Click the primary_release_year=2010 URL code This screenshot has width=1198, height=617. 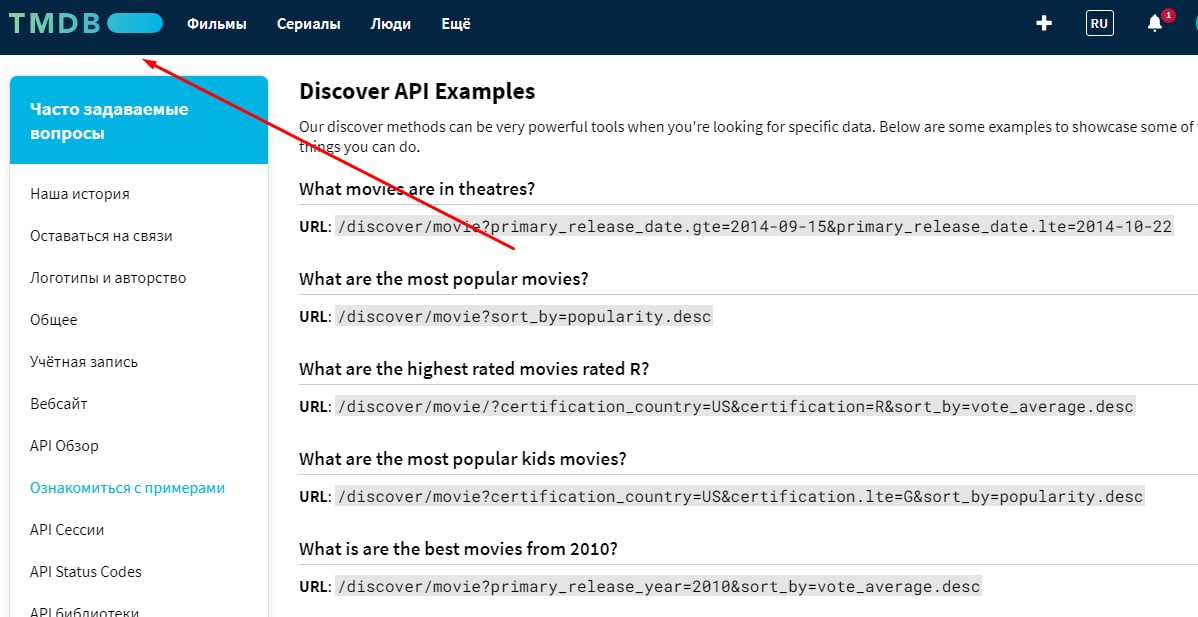[x=658, y=586]
